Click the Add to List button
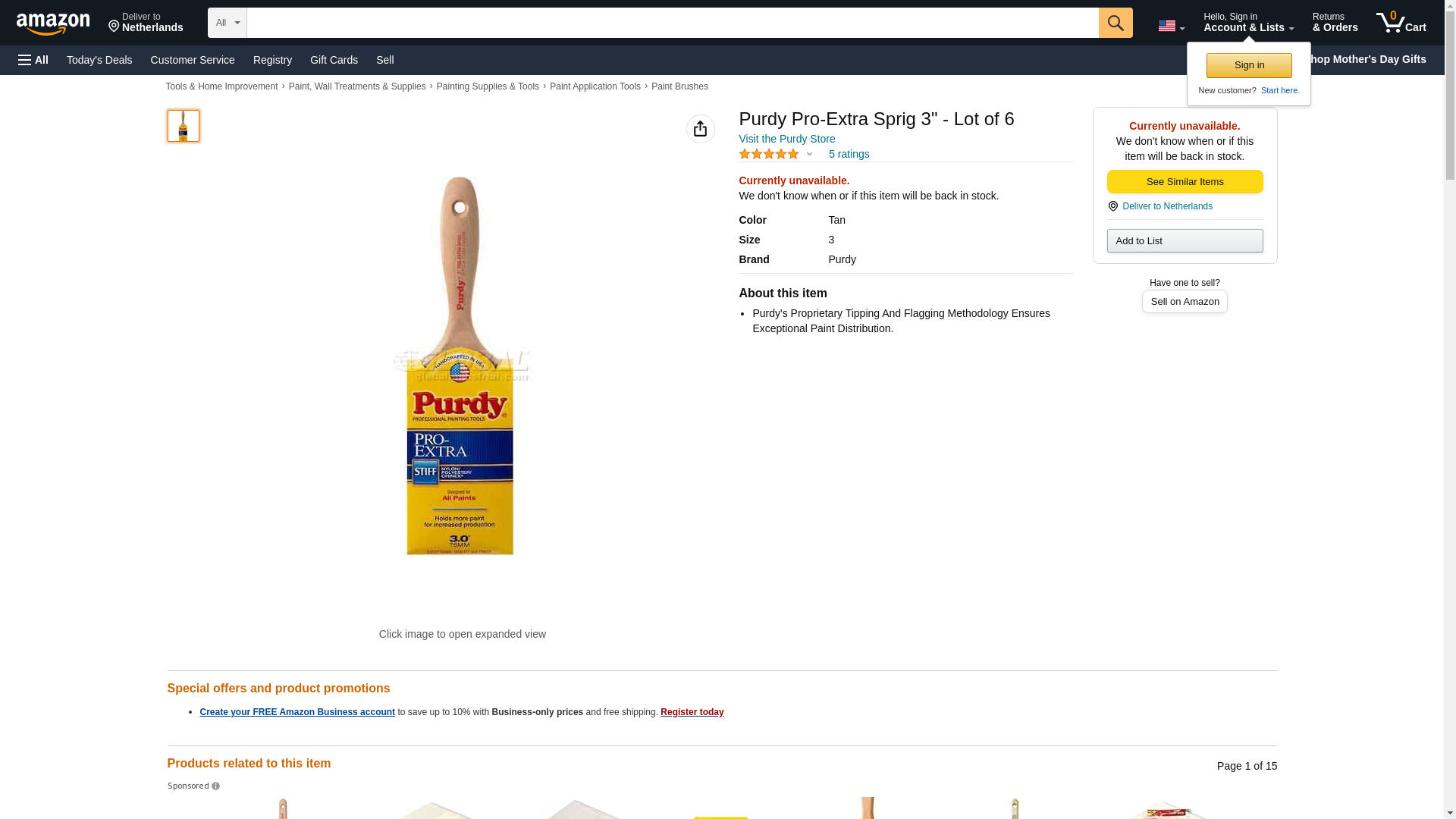 (x=1185, y=241)
